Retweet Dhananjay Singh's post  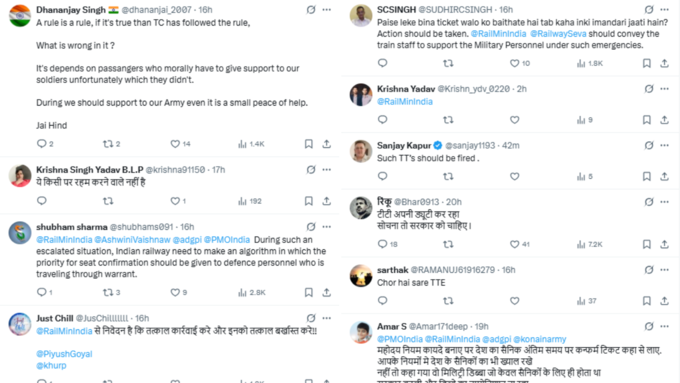pos(108,144)
